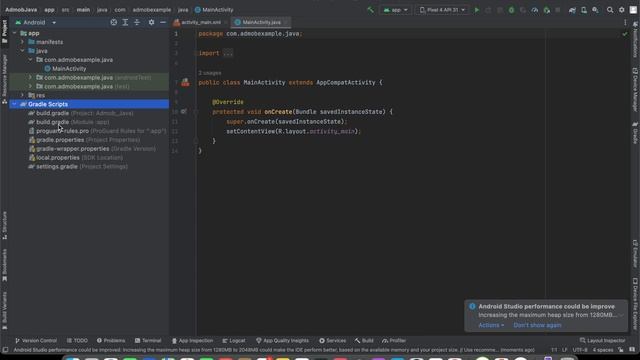Expand the manifests folder
Image resolution: width=640 pixels, height=360 pixels.
point(22,42)
